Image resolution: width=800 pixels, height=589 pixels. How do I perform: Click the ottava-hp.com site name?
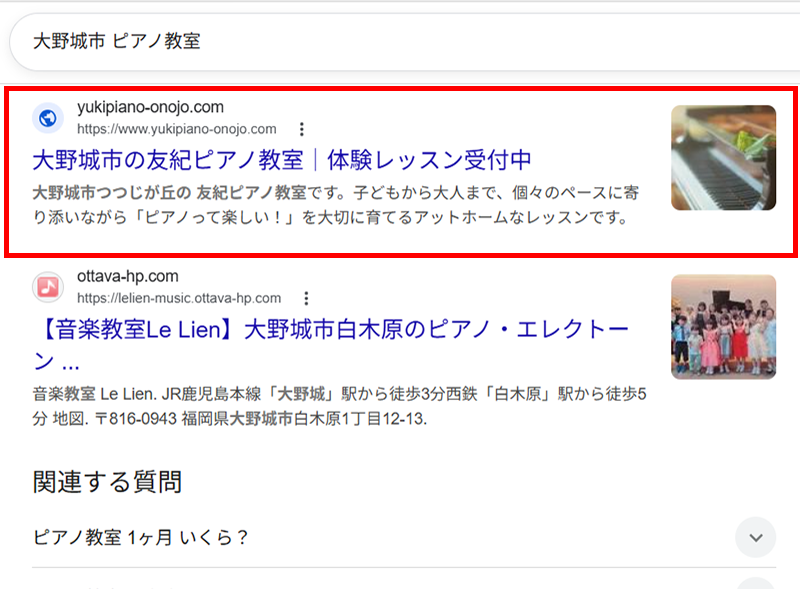point(128,276)
